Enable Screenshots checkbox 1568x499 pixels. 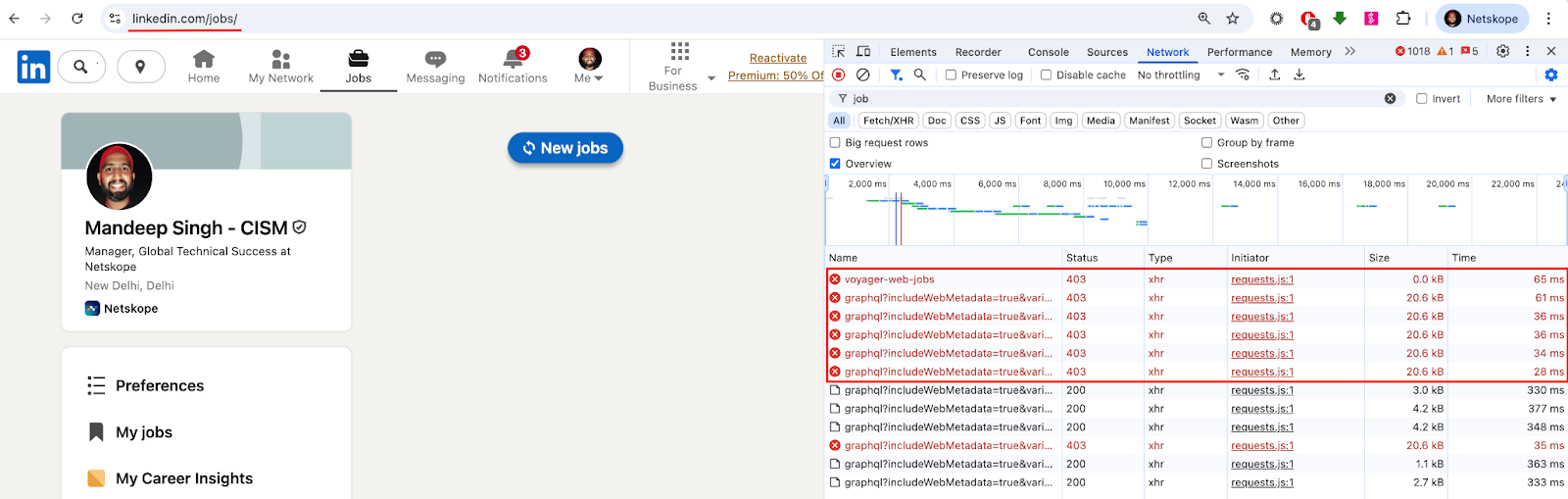1206,164
